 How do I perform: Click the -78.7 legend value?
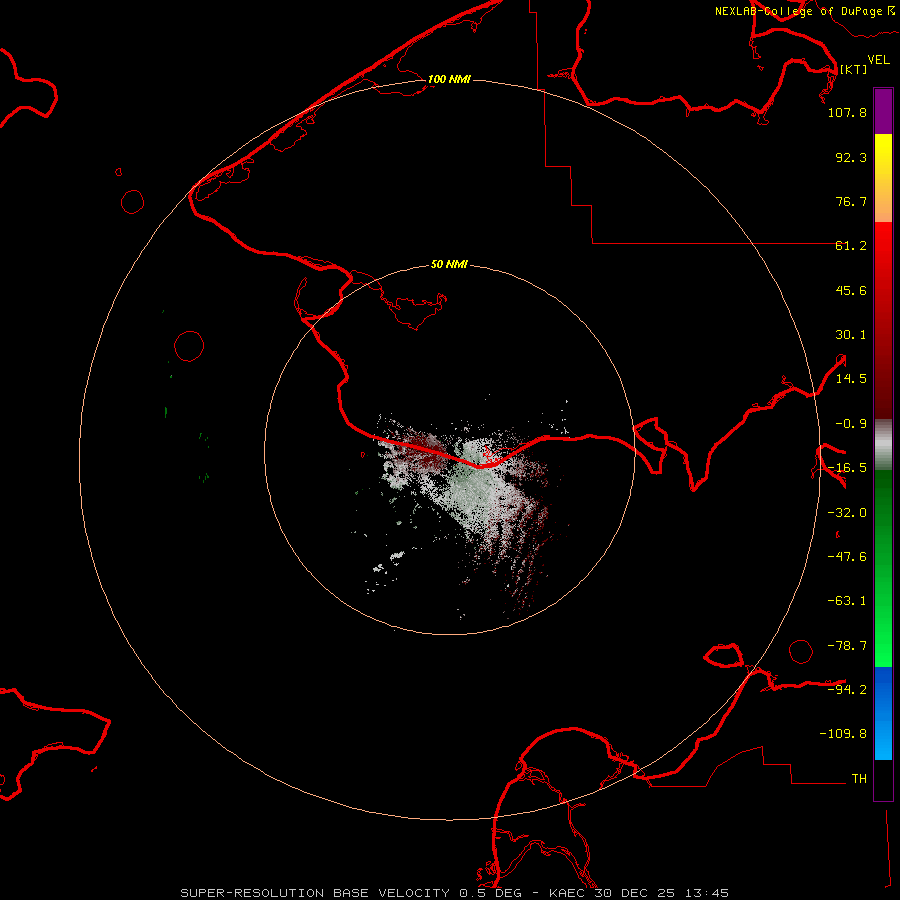[x=847, y=646]
